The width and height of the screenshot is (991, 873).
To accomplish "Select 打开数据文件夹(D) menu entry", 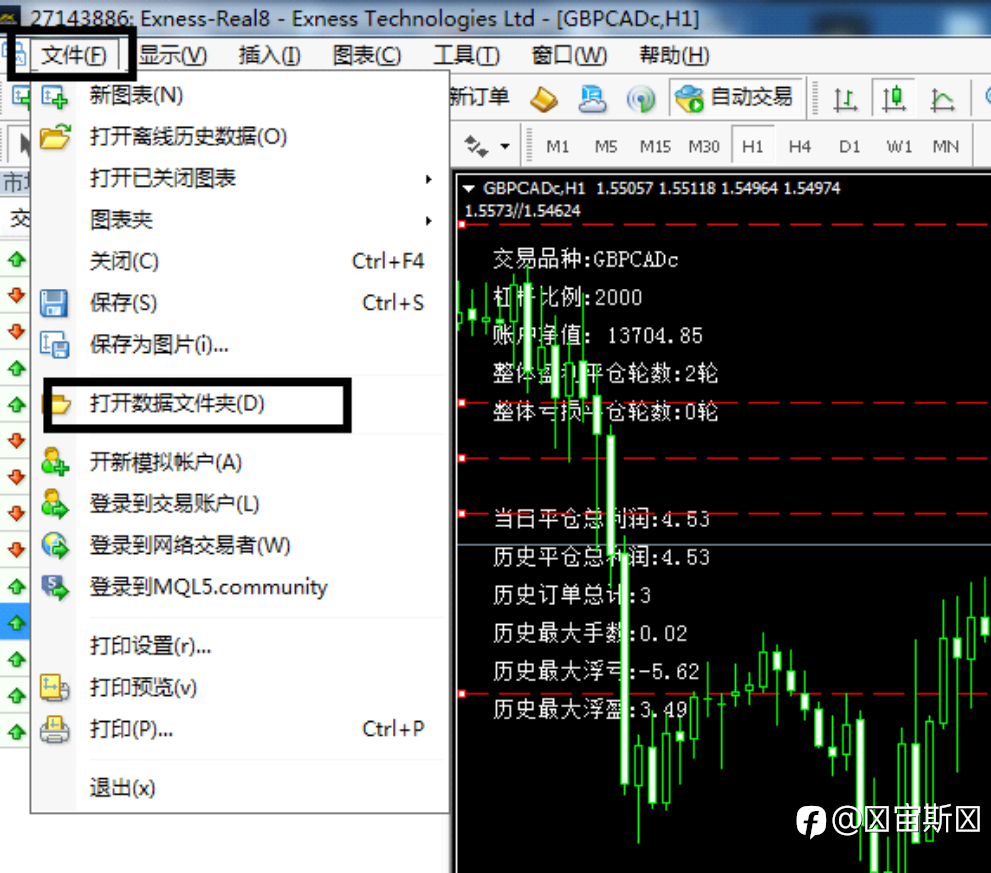I will tap(240, 403).
